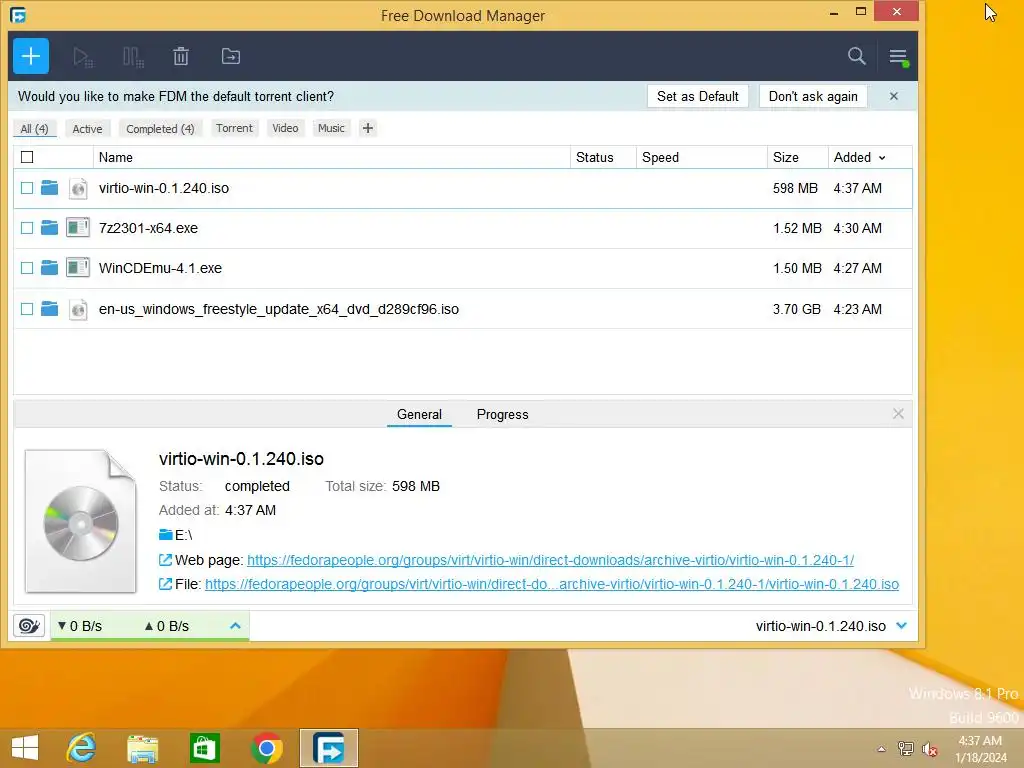Check the virtio-win-0.1.240.iso checkbox
The width and height of the screenshot is (1024, 768).
(x=27, y=188)
